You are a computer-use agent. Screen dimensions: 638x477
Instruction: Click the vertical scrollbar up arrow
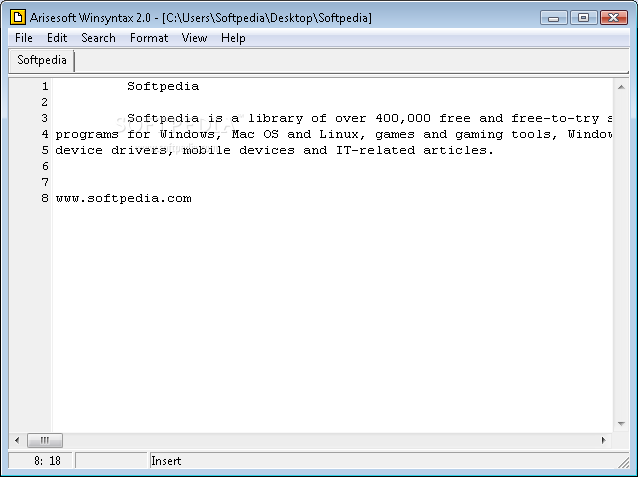621,87
